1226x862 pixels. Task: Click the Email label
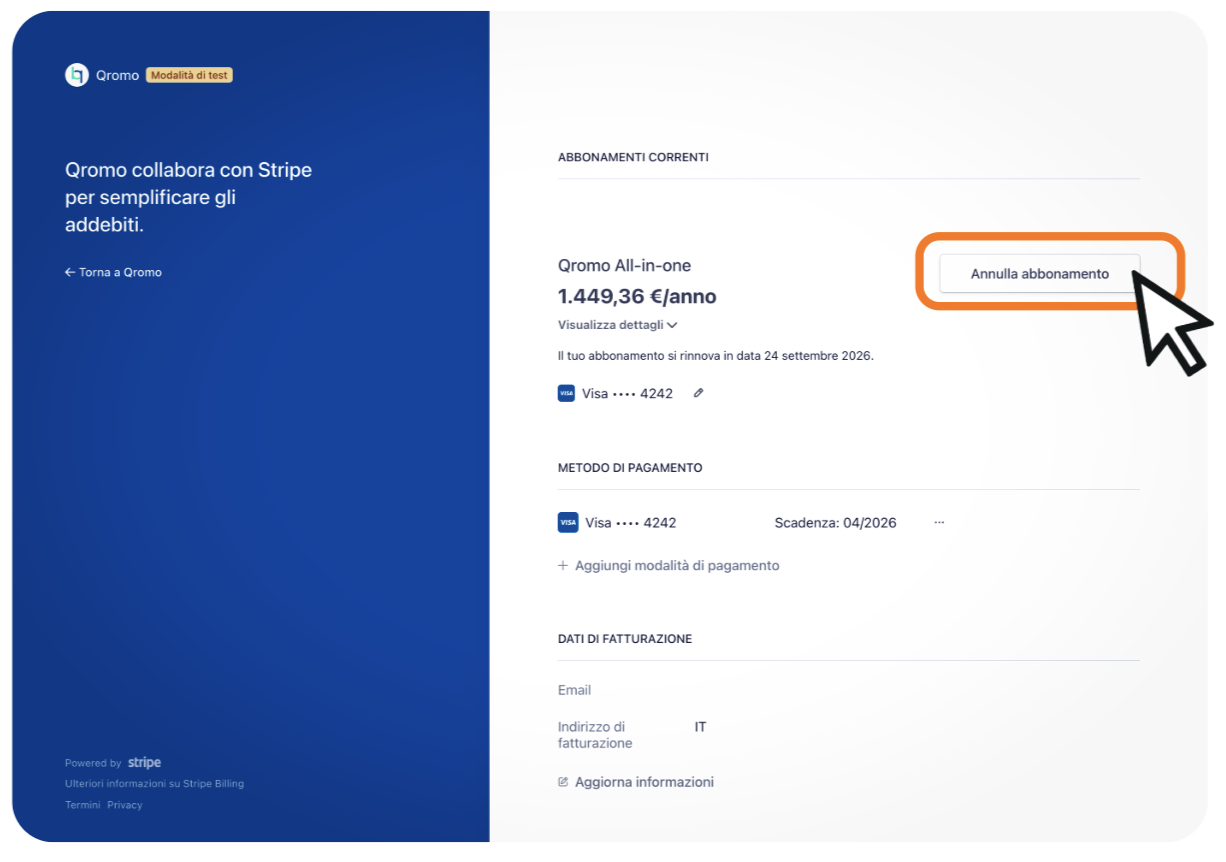574,690
